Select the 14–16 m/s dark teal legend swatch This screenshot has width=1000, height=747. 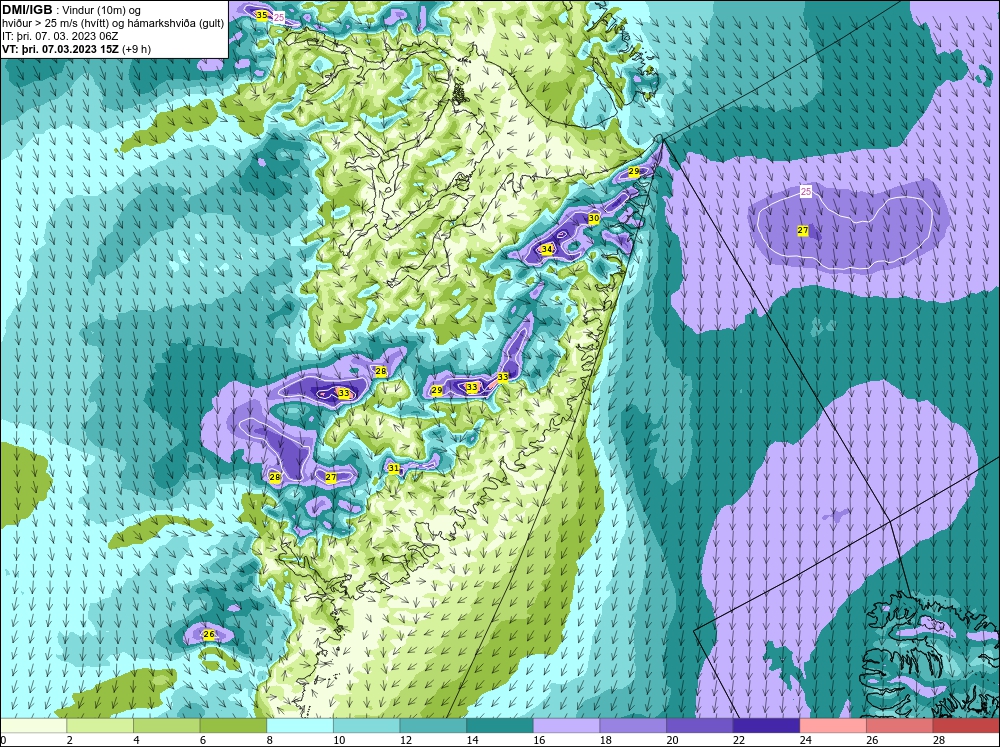tap(499, 726)
